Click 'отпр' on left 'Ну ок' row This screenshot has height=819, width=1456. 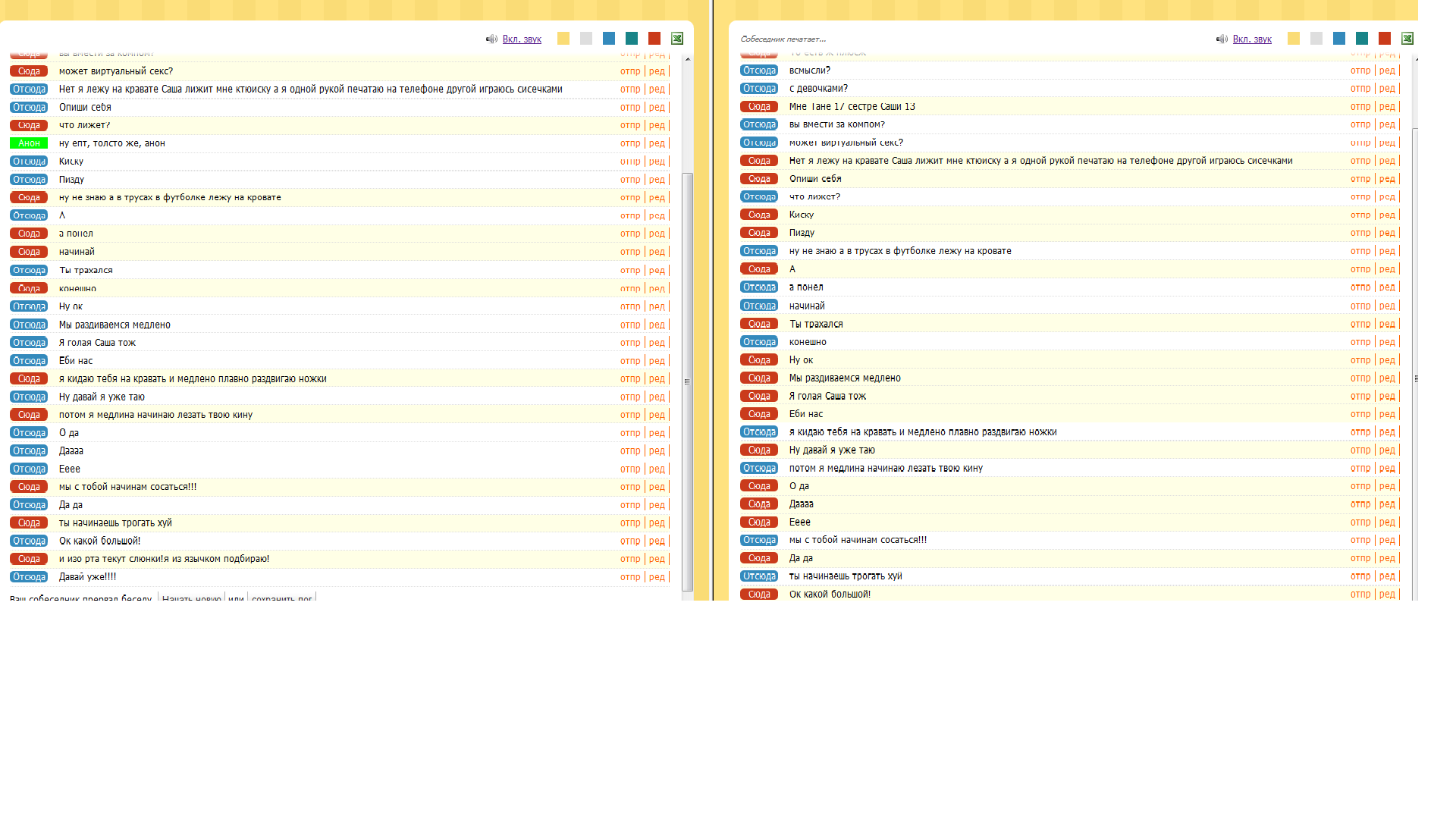tap(630, 306)
